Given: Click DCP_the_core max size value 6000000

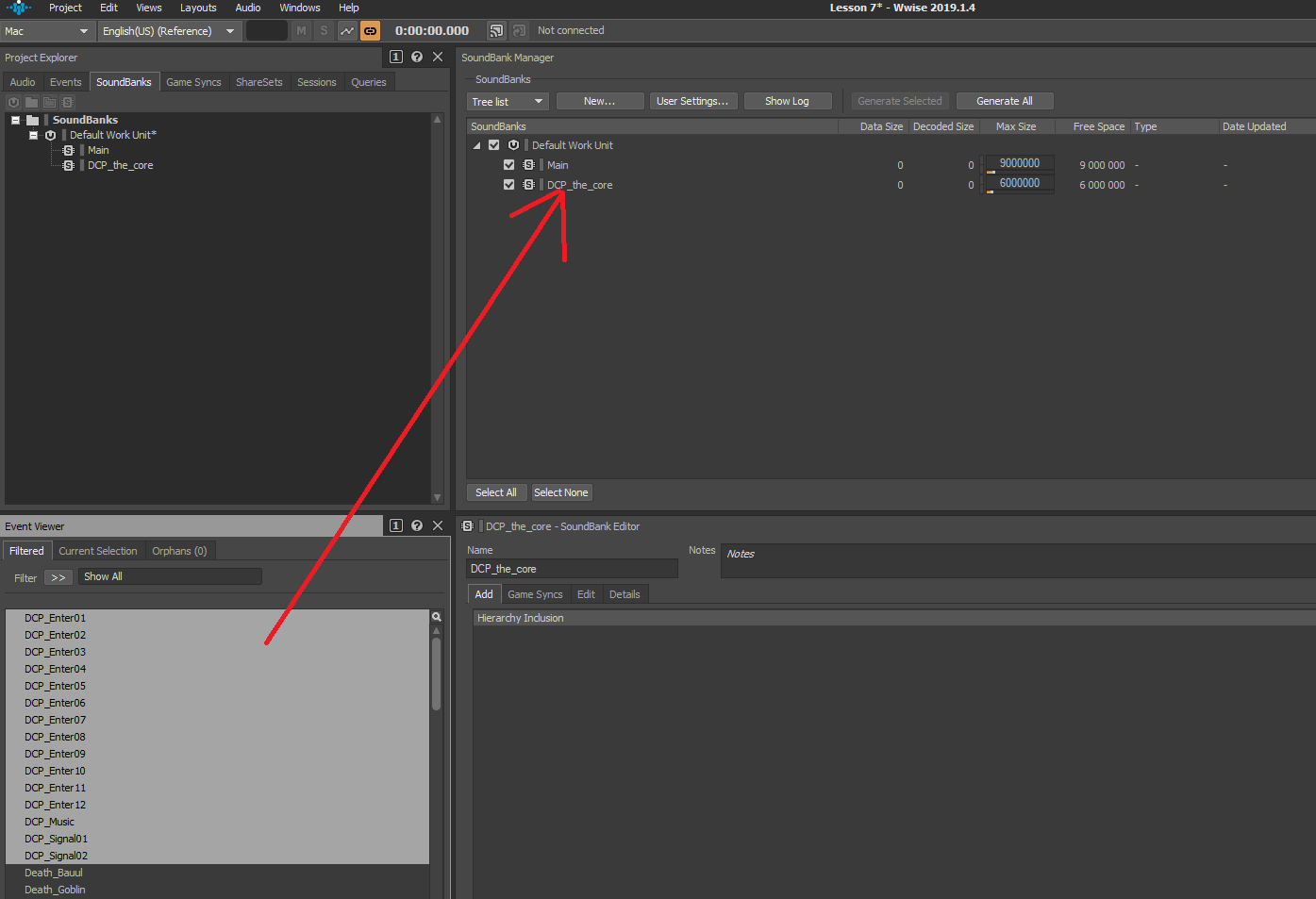Looking at the screenshot, I should tap(1020, 183).
